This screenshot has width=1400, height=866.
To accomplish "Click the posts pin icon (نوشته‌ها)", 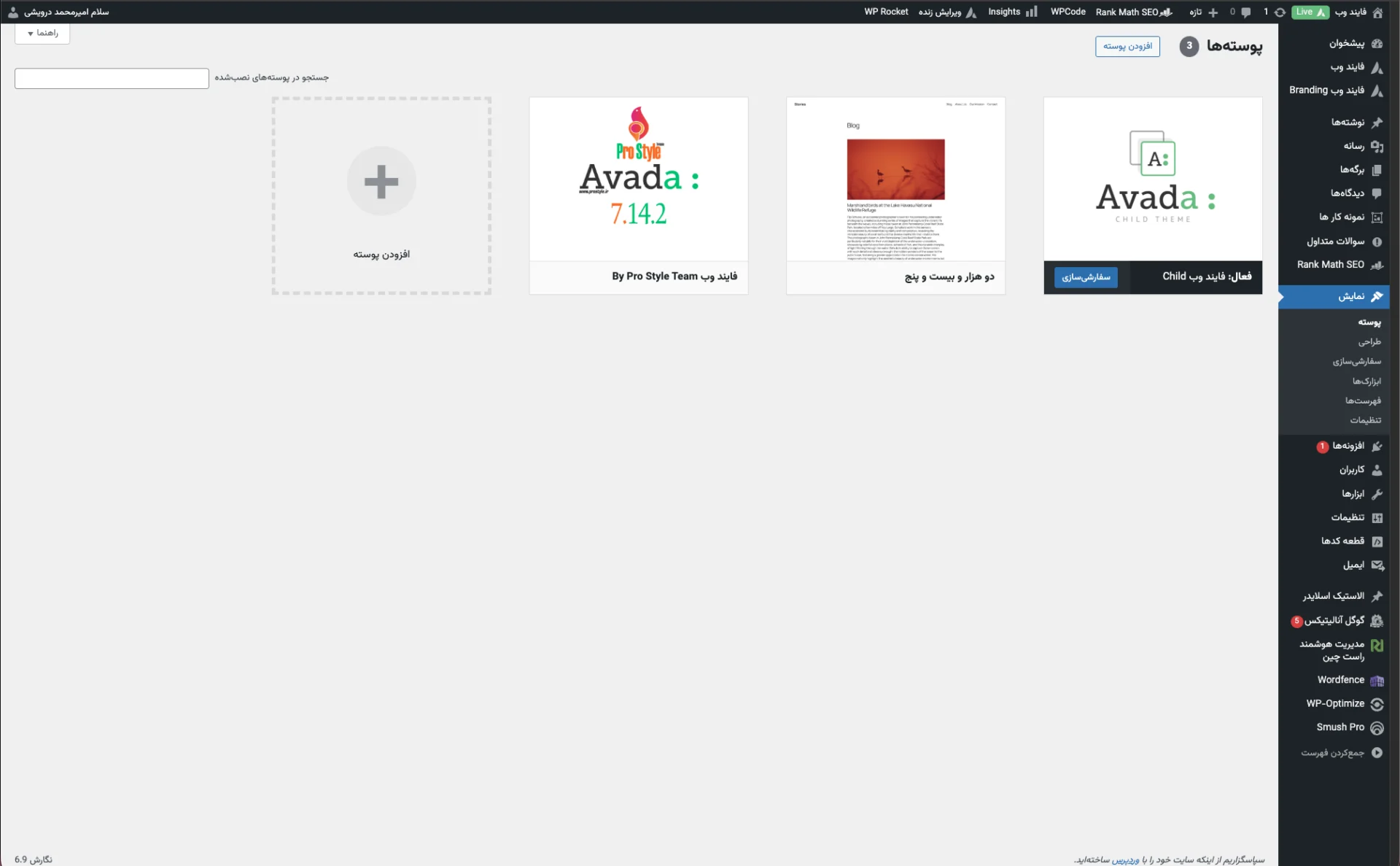I will pyautogui.click(x=1377, y=123).
